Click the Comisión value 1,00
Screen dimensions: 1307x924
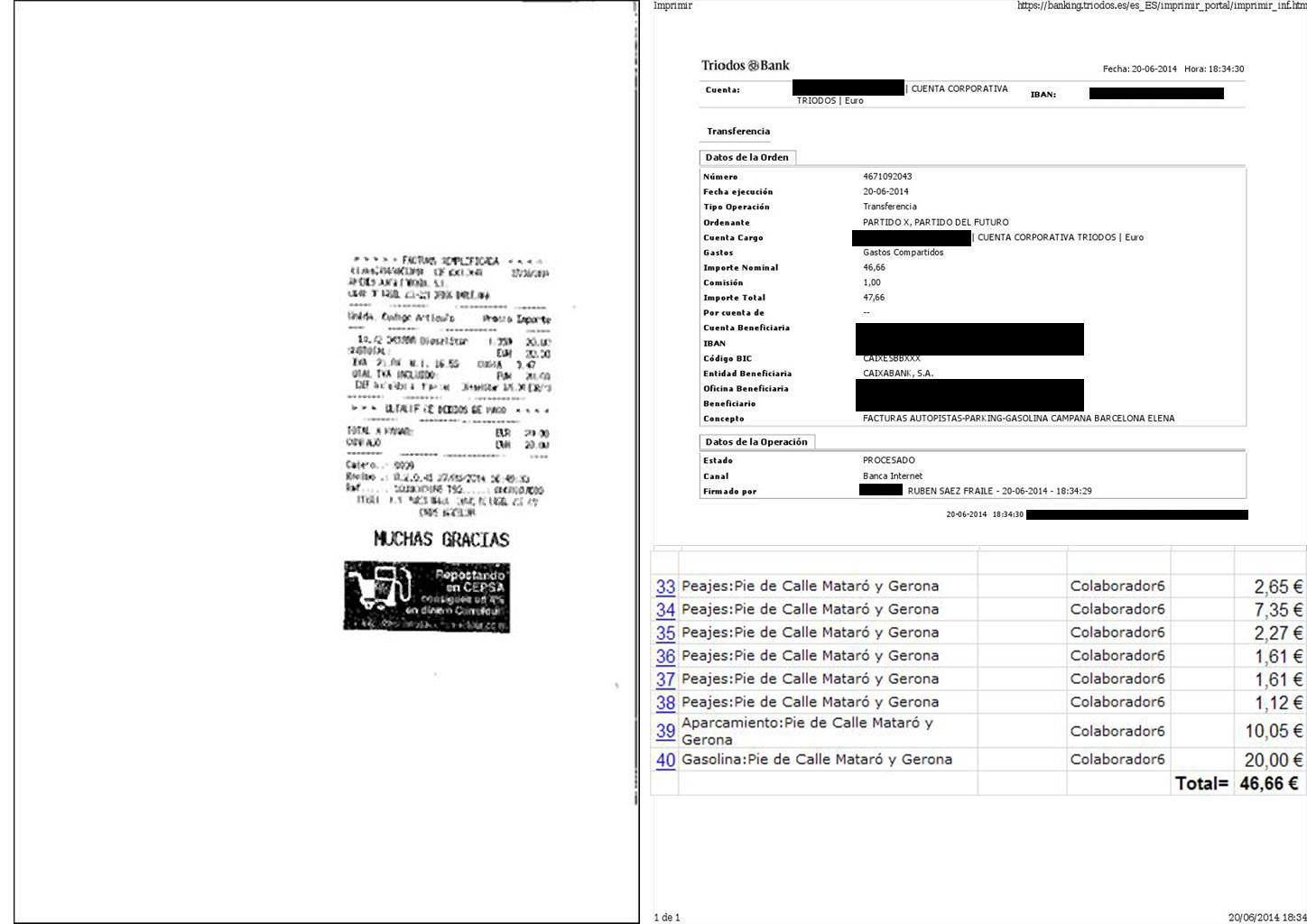[x=872, y=282]
